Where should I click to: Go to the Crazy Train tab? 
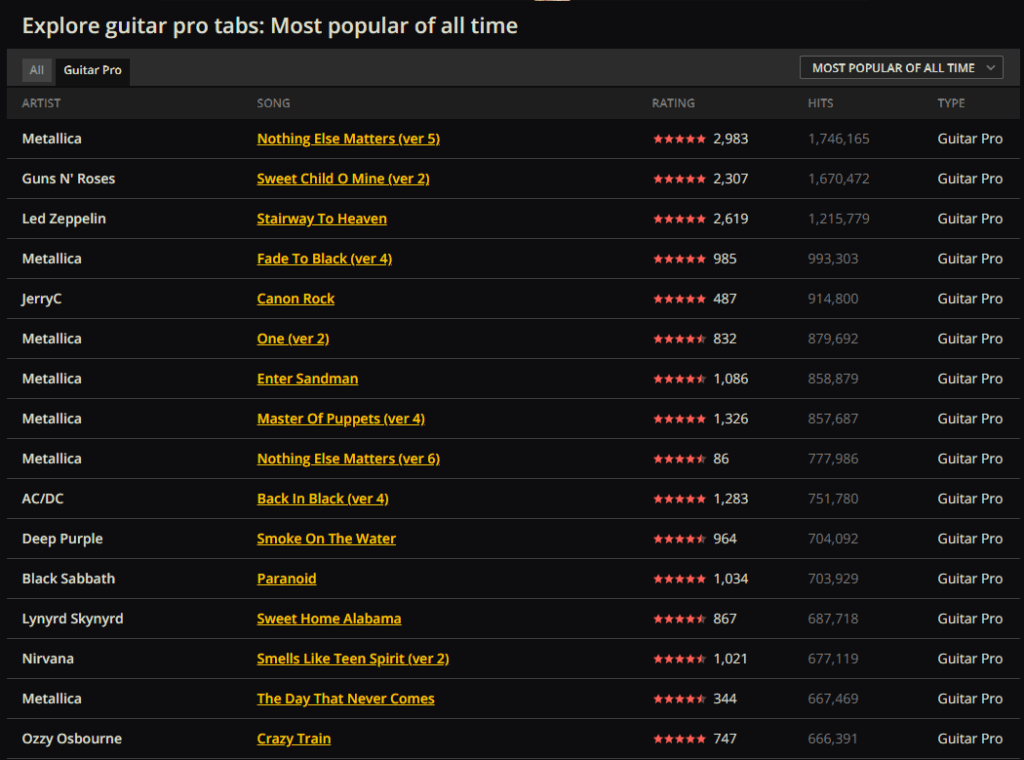[x=293, y=738]
